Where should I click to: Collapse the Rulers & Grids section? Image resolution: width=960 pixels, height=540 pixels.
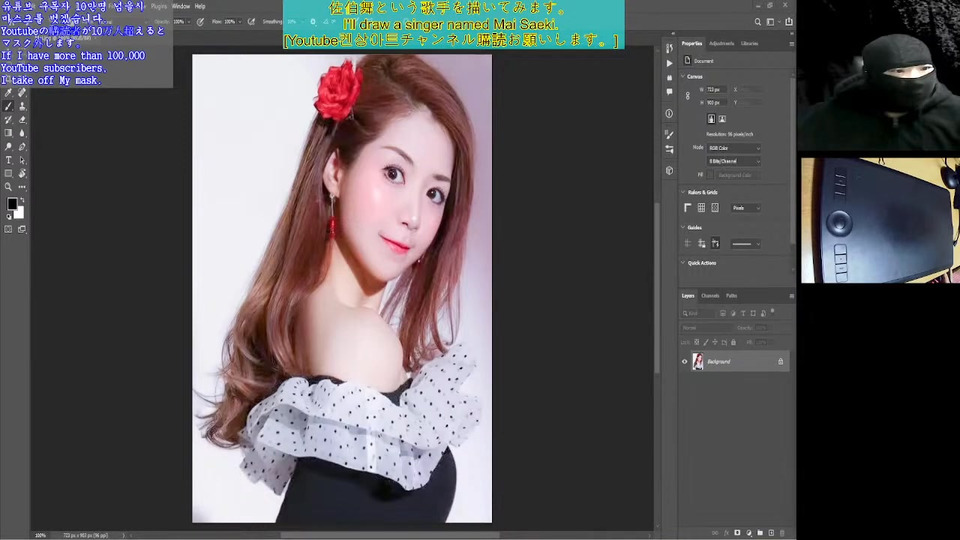[683, 192]
